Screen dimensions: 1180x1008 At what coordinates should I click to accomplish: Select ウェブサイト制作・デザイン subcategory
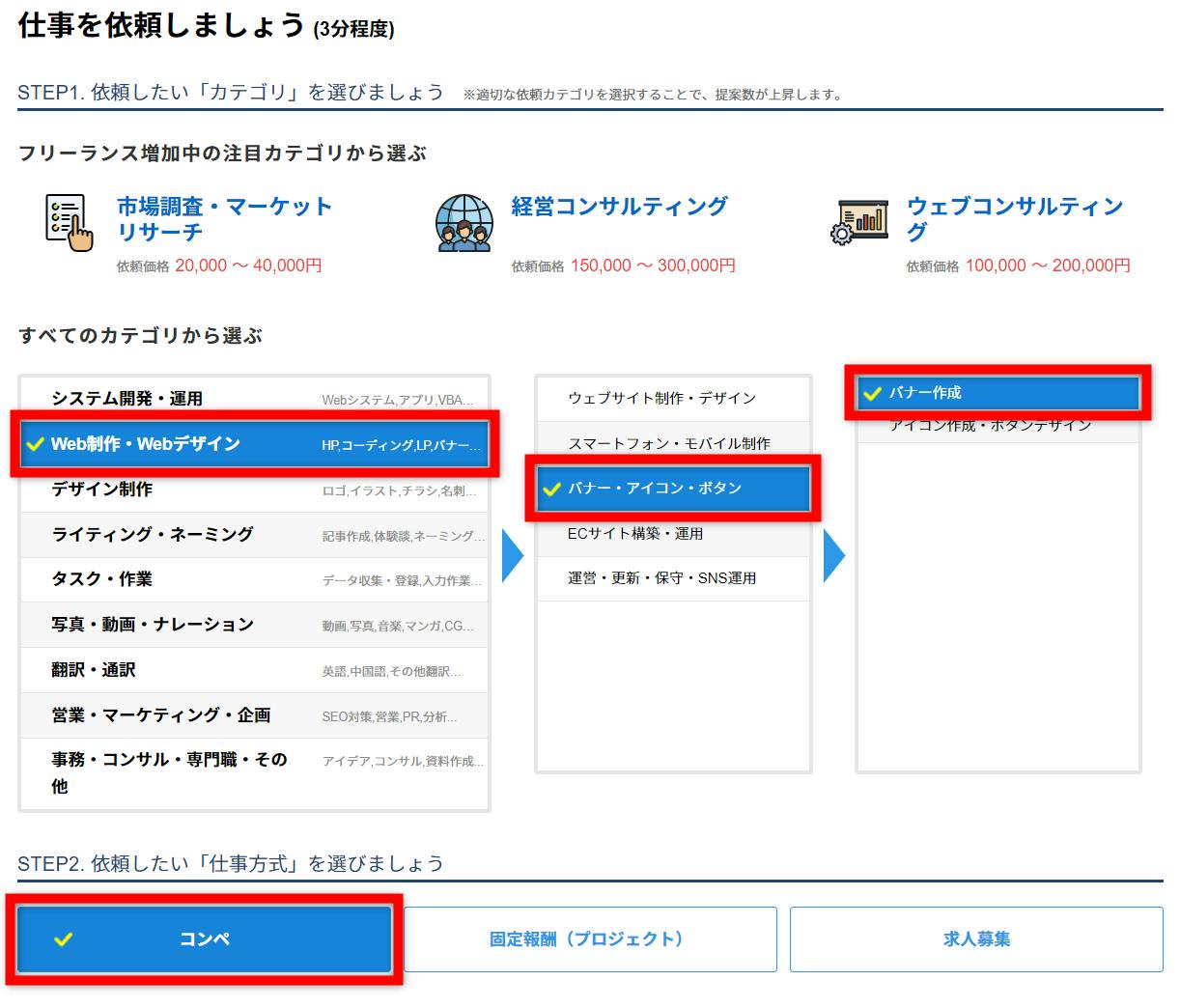tap(662, 398)
